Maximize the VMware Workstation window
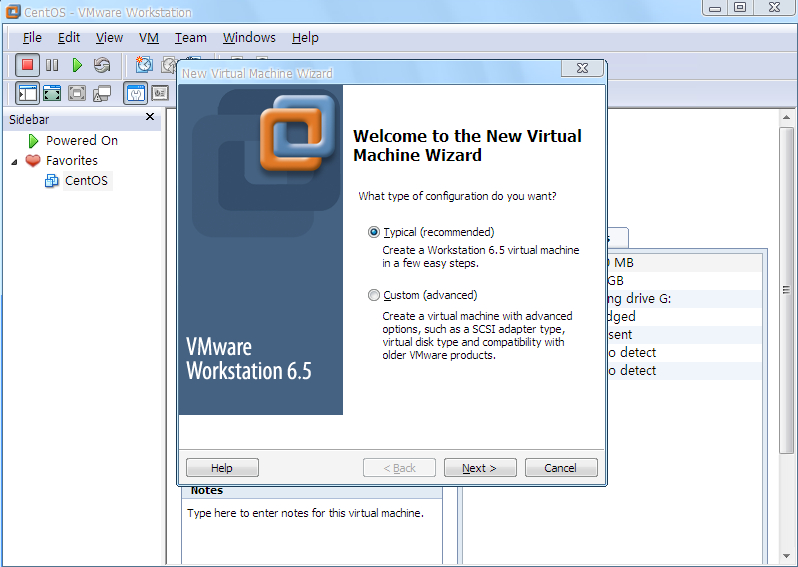The image size is (798, 567). click(x=740, y=7)
